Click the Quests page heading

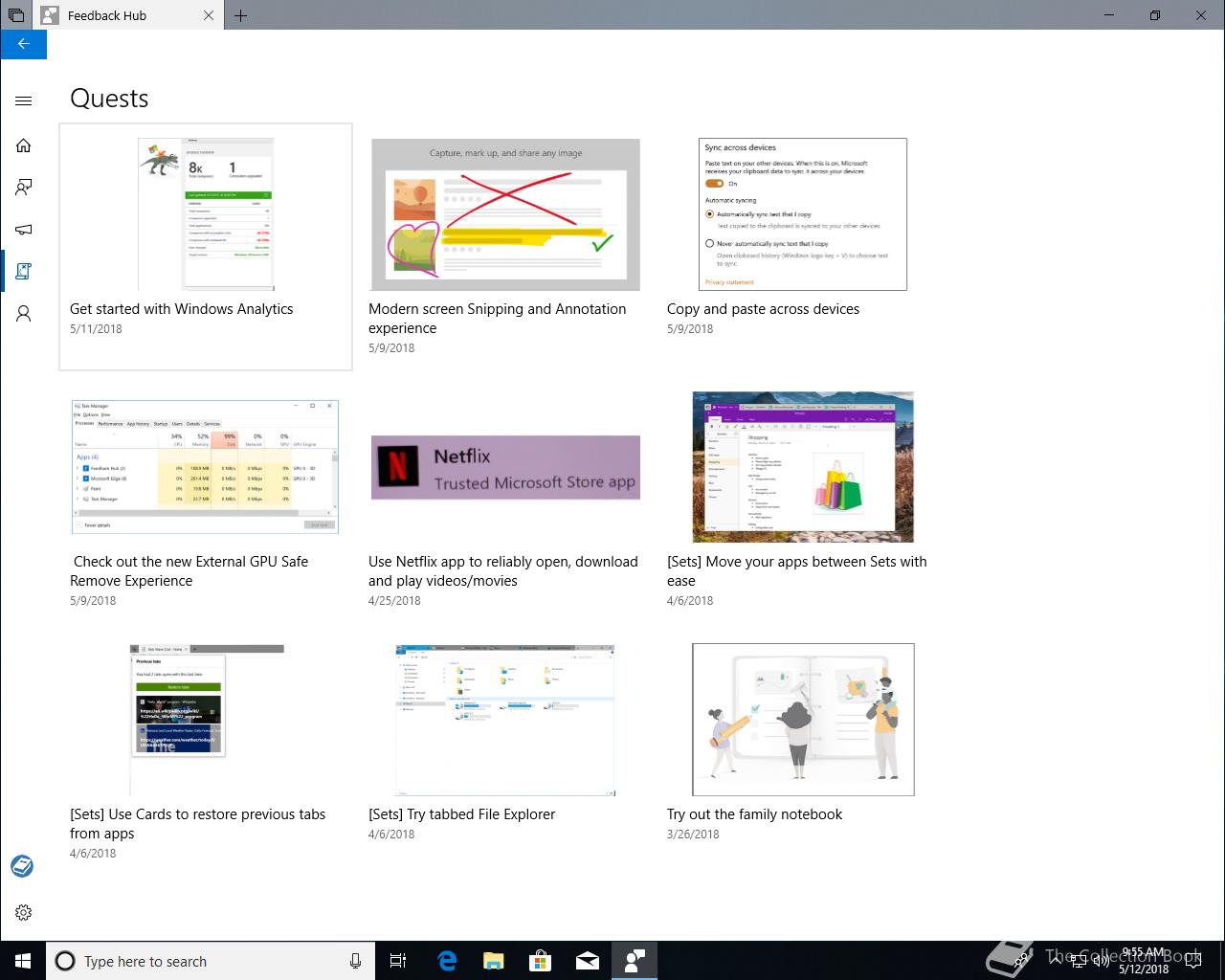tap(109, 99)
